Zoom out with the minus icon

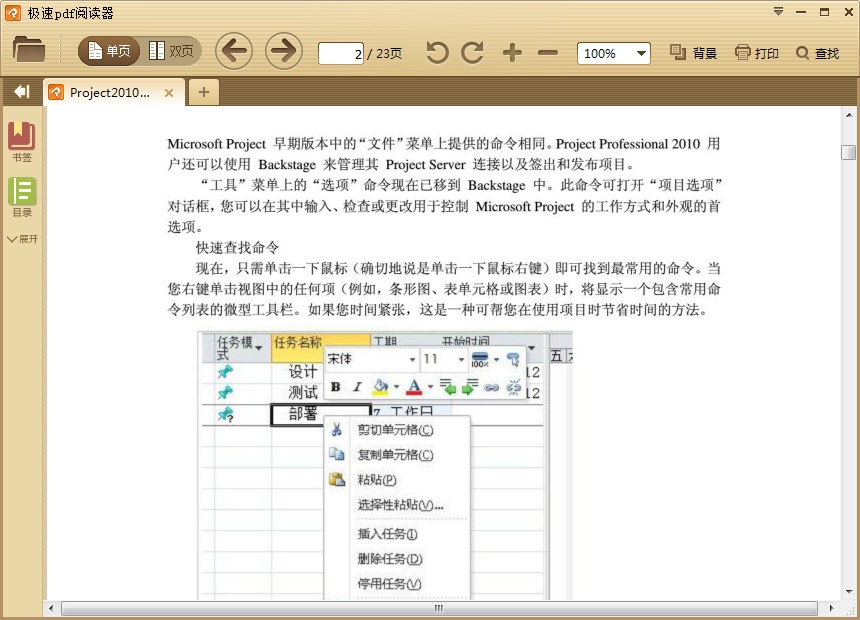point(547,53)
